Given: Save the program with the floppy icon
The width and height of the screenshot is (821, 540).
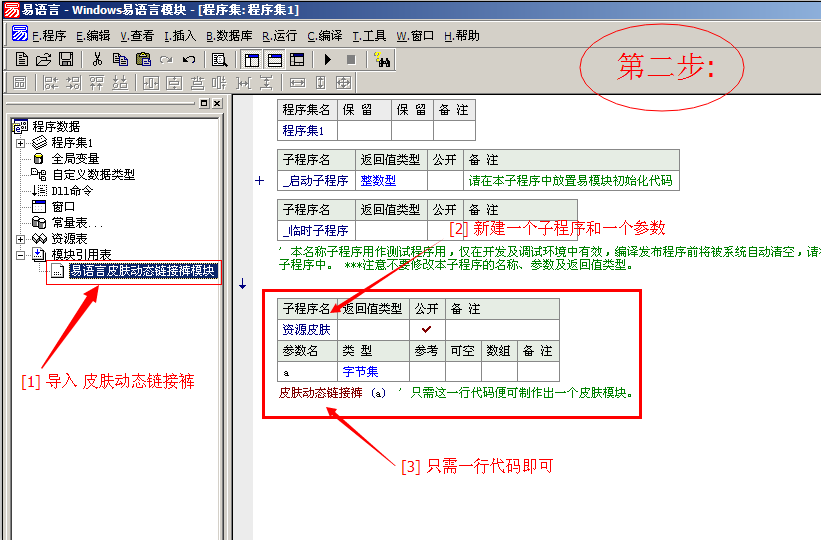Looking at the screenshot, I should pos(66,60).
